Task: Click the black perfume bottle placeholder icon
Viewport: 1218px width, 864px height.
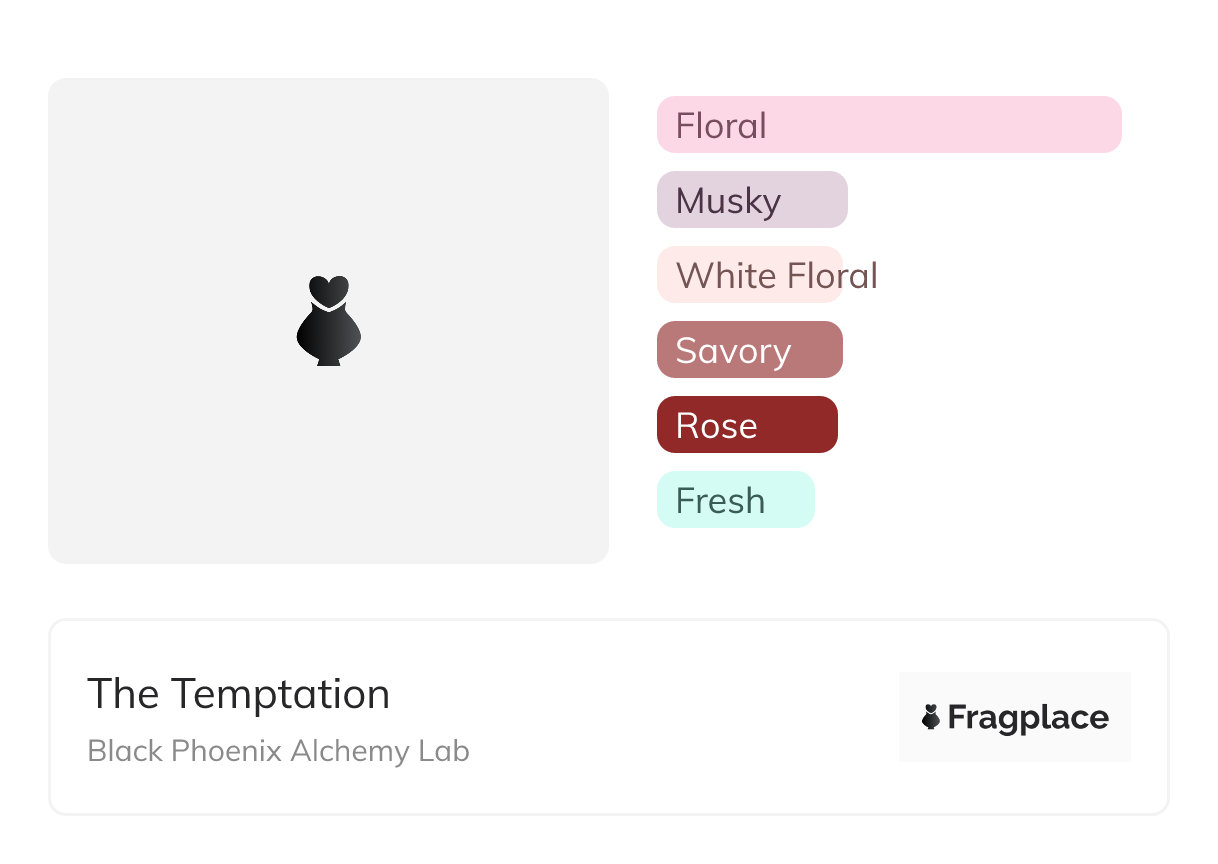Action: pyautogui.click(x=328, y=320)
